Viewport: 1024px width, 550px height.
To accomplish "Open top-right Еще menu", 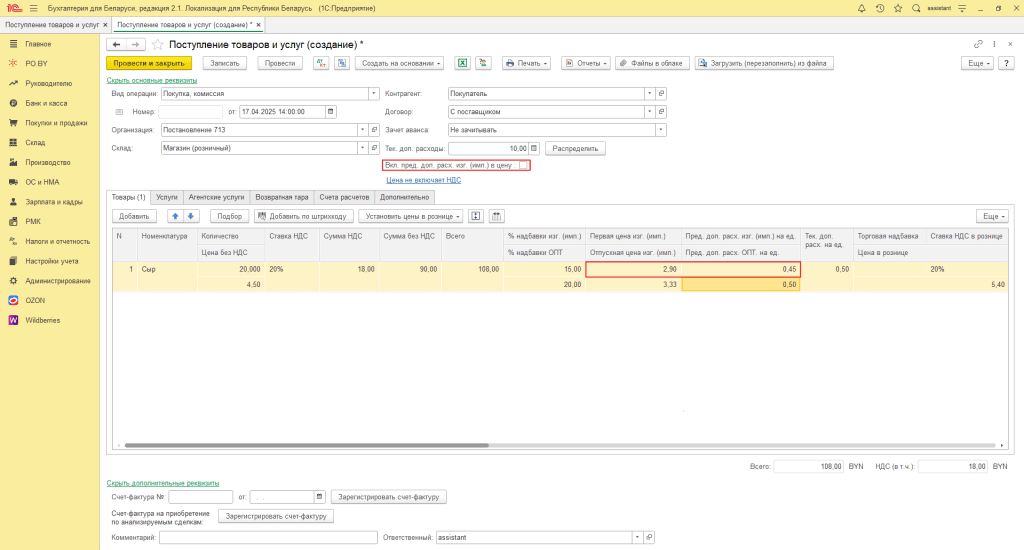I will (x=977, y=63).
